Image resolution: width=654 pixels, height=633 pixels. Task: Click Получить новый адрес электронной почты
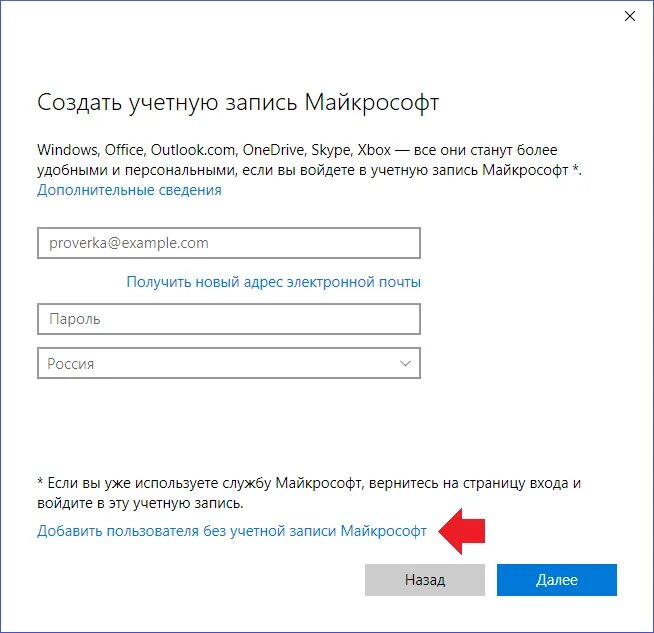coord(274,282)
